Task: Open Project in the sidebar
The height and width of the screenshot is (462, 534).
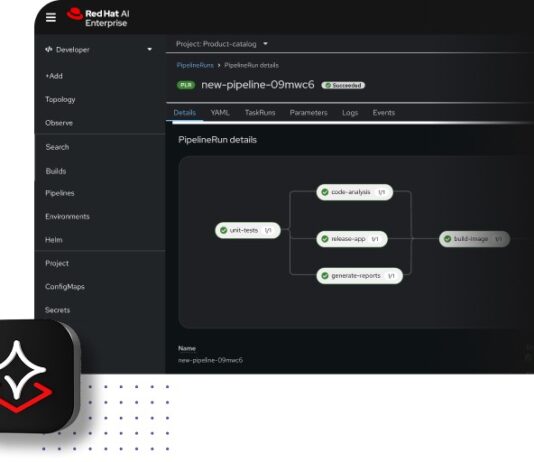Action: pyautogui.click(x=57, y=263)
